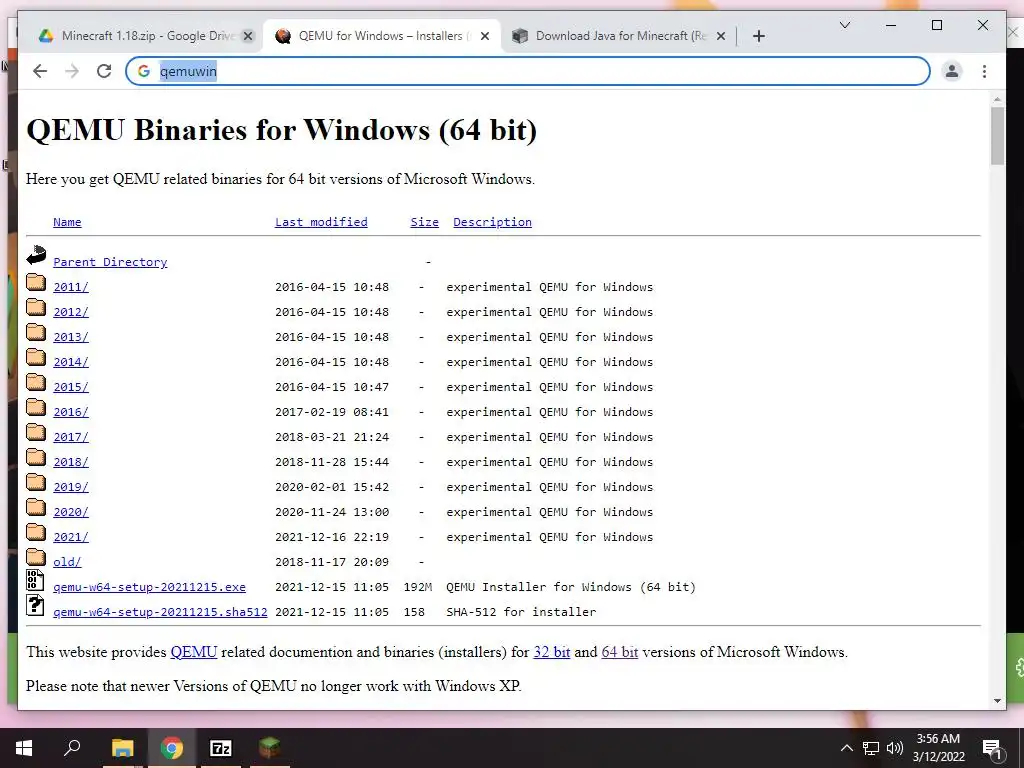Image resolution: width=1024 pixels, height=768 pixels.
Task: Open the volume speaker tray icon
Action: 895,748
